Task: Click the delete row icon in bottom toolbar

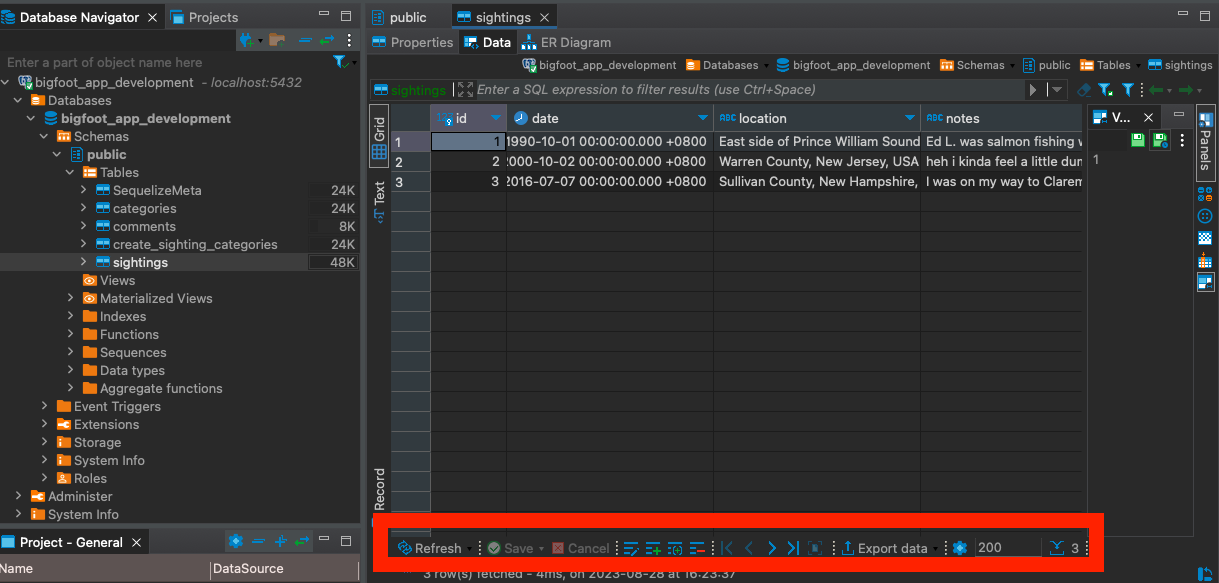Action: 697,548
